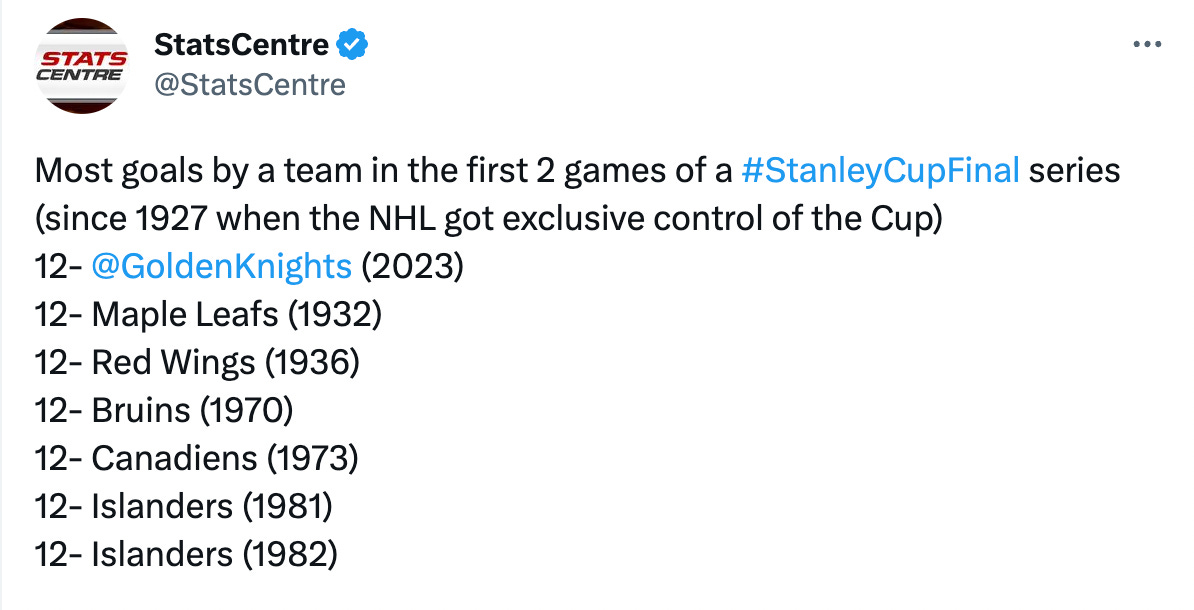Screen dimensions: 1194x610
Task: Open the more options ellipsis menu
Action: pos(1147,45)
